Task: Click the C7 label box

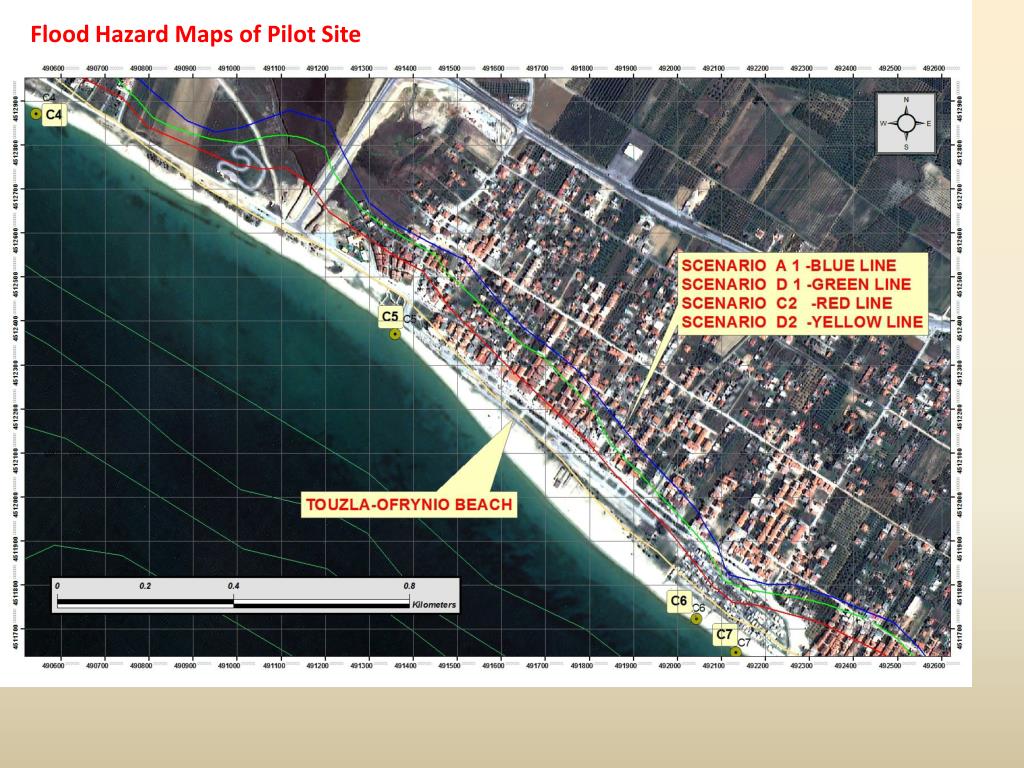Action: tap(724, 634)
